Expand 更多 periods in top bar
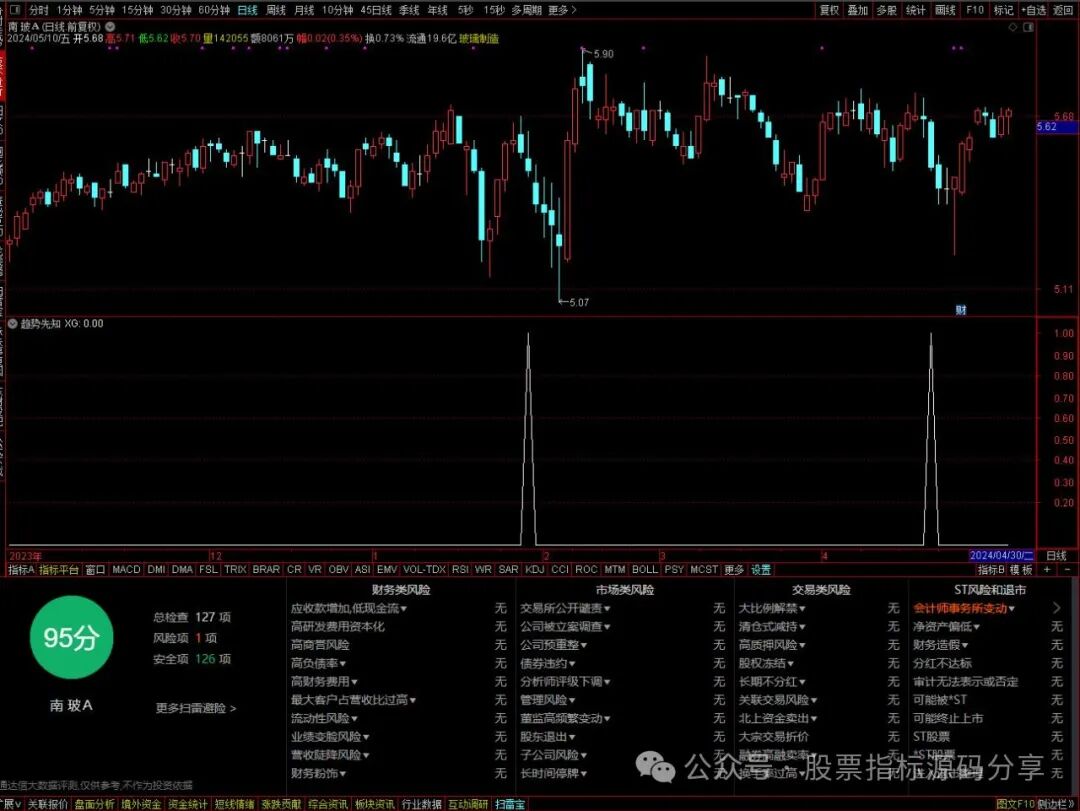 [x=562, y=10]
